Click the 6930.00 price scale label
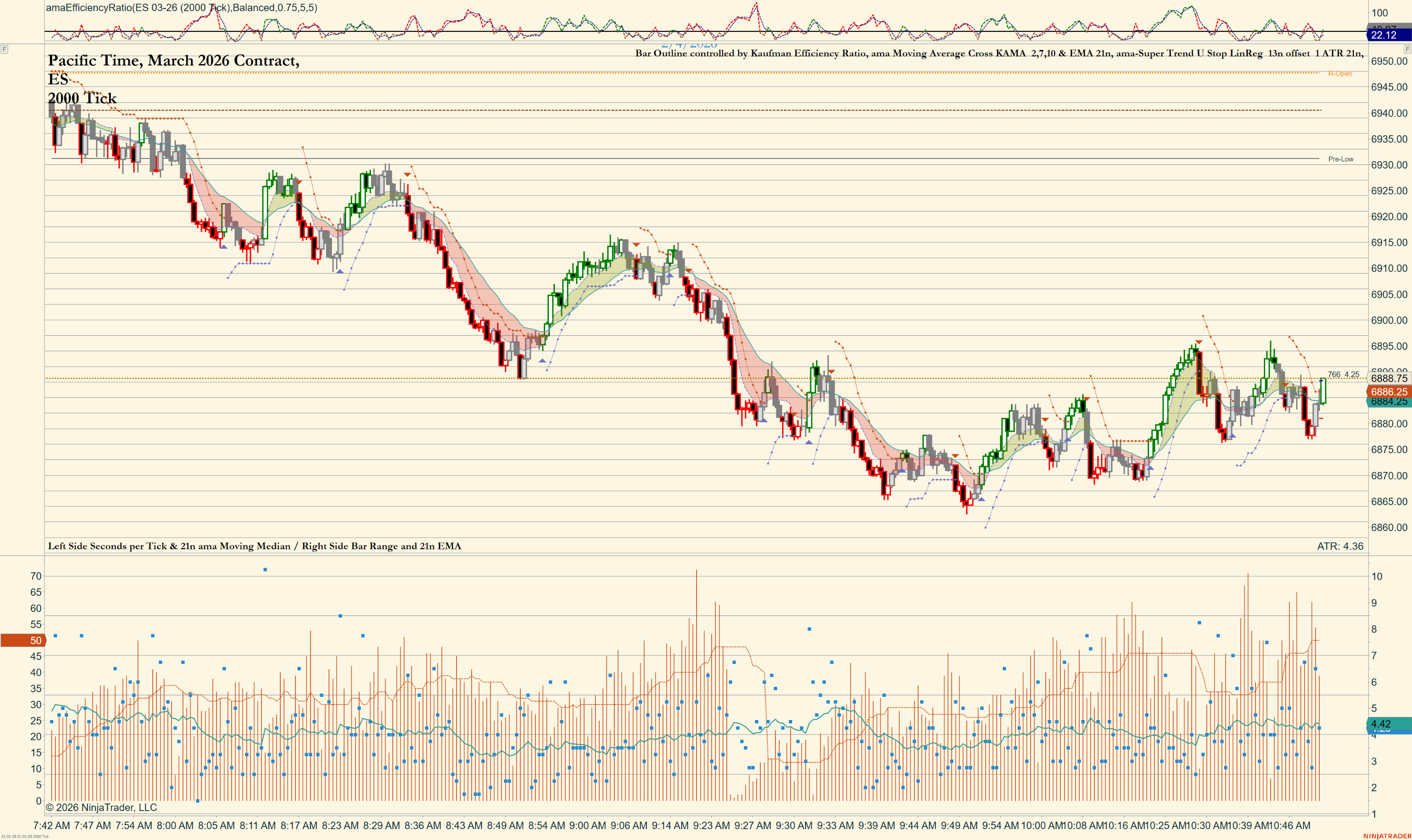This screenshot has width=1412, height=840. [1389, 165]
